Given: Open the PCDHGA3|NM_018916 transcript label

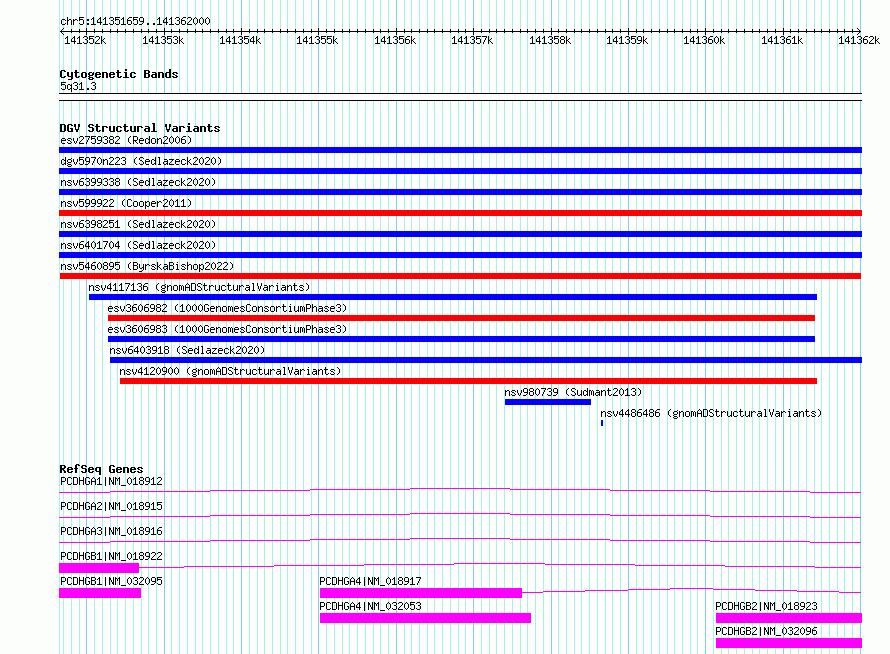Looking at the screenshot, I should (x=111, y=531).
